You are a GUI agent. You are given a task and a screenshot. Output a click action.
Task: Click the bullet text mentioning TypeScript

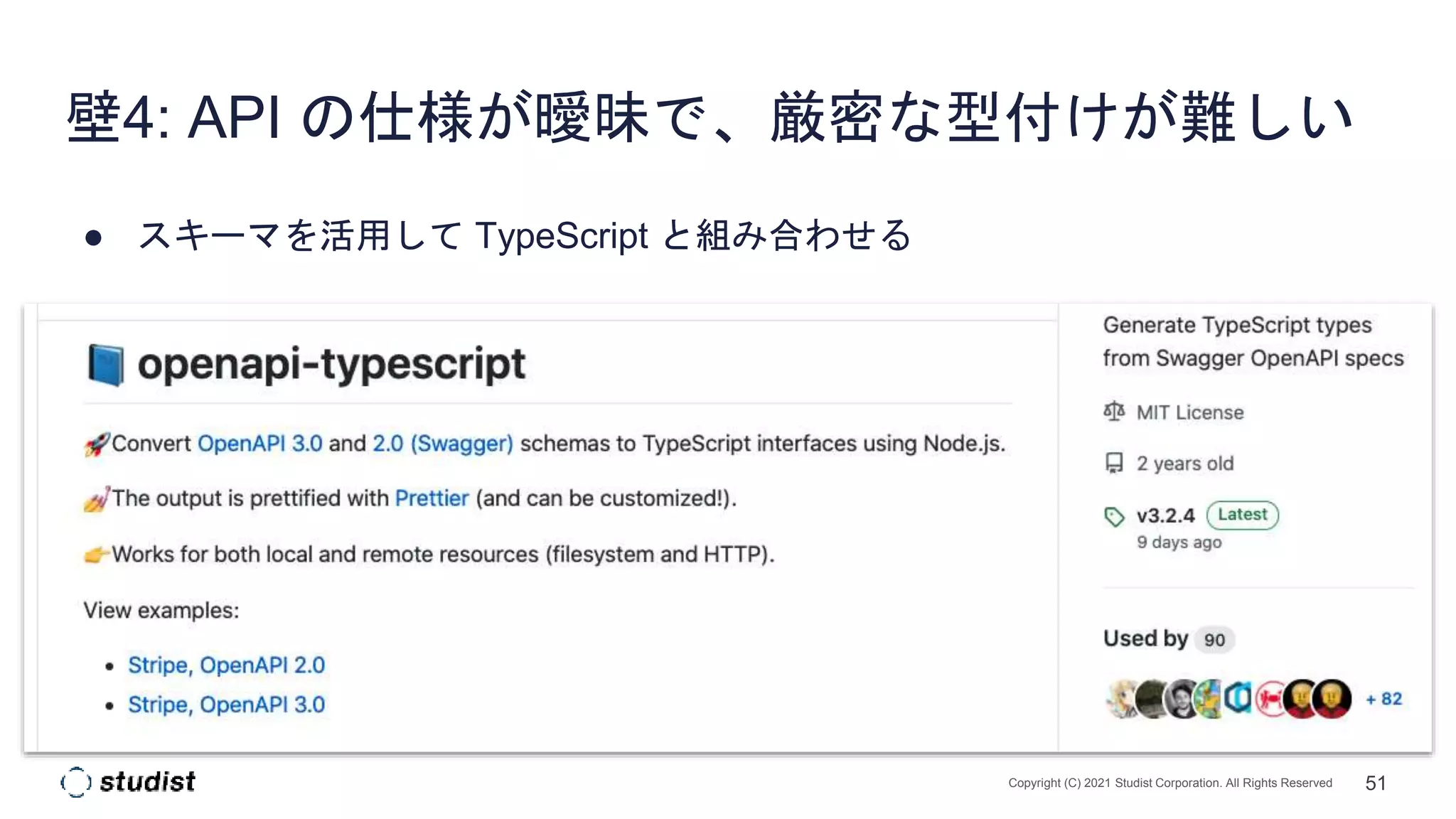pos(525,235)
